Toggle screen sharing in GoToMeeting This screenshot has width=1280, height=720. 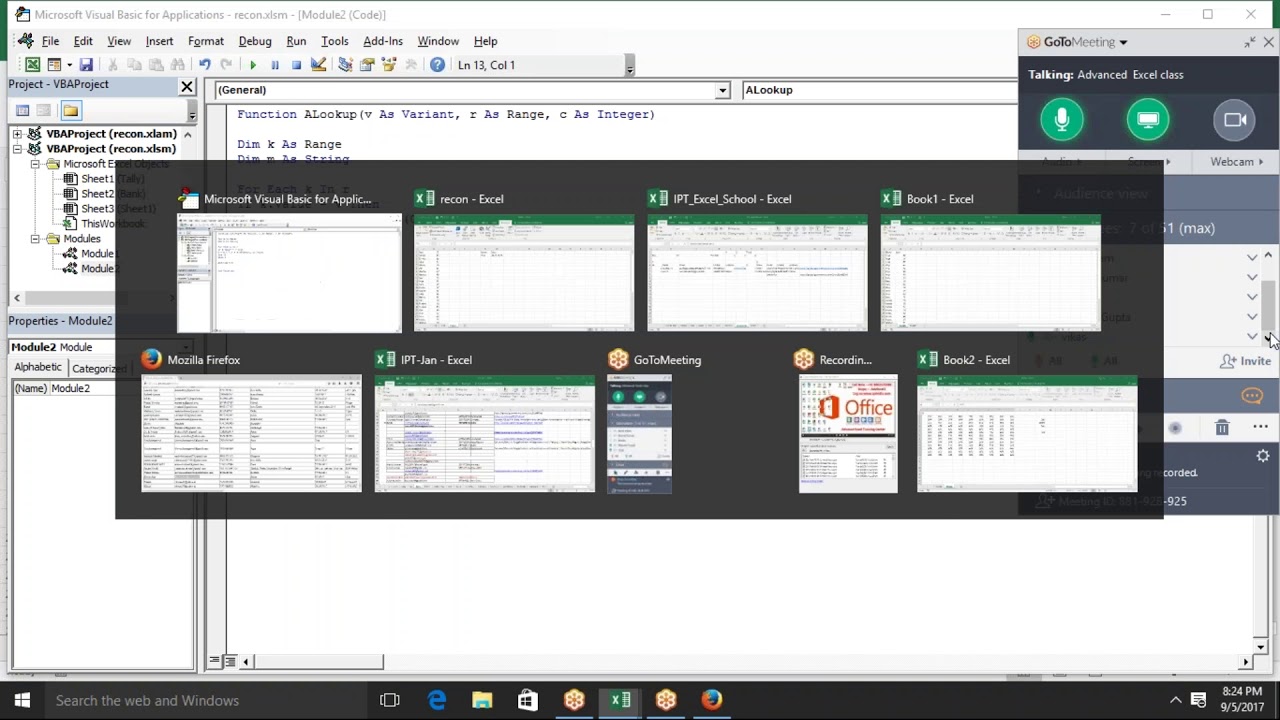(1148, 120)
